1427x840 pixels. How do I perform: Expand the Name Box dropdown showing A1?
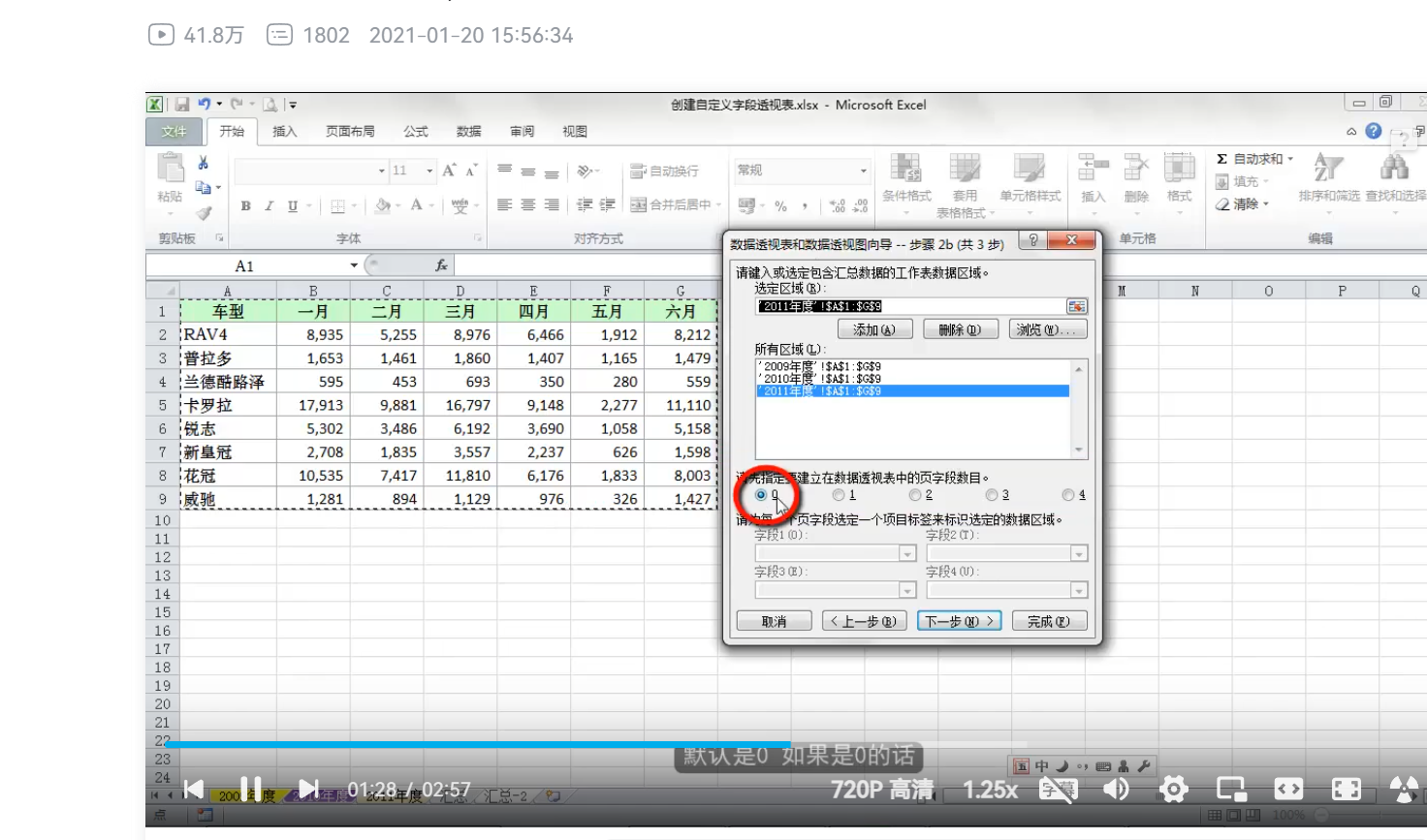click(354, 265)
